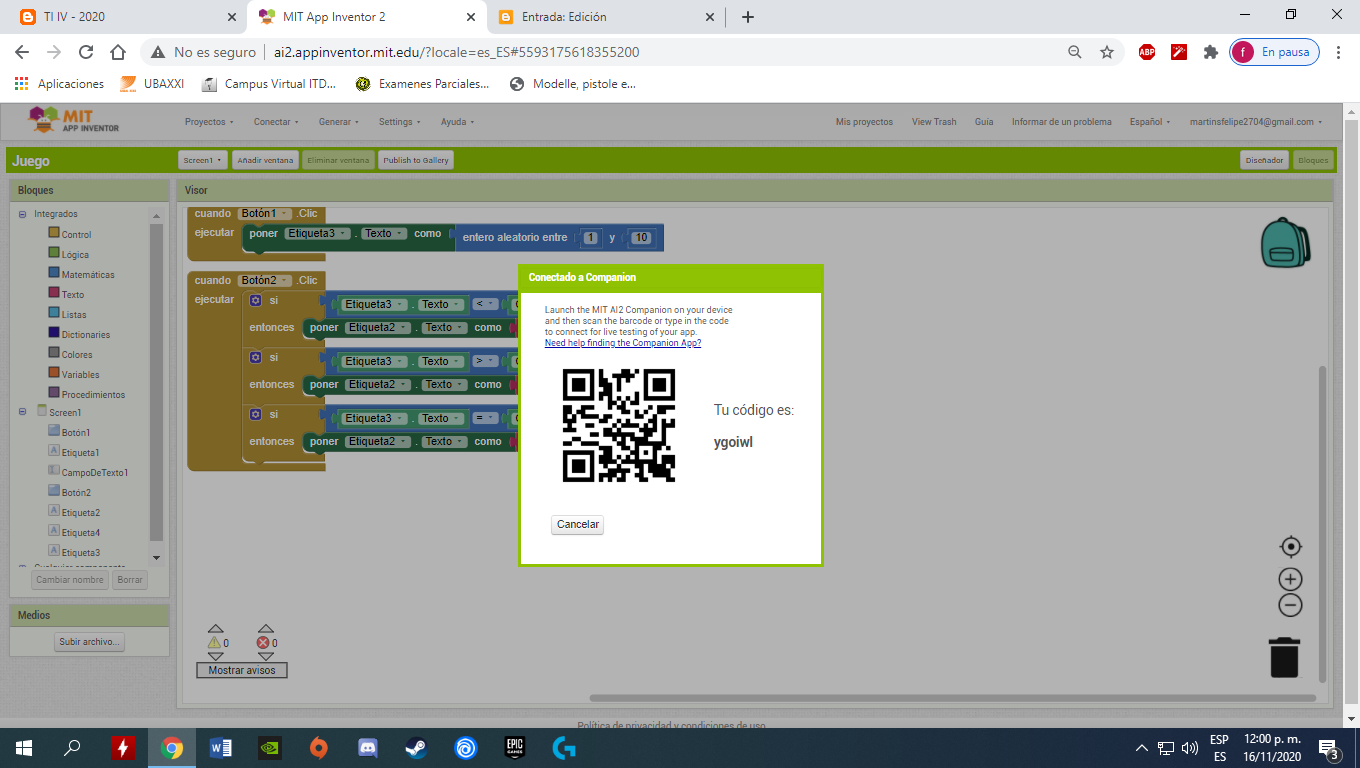Select the Dictionaries blocks category

[x=85, y=334]
